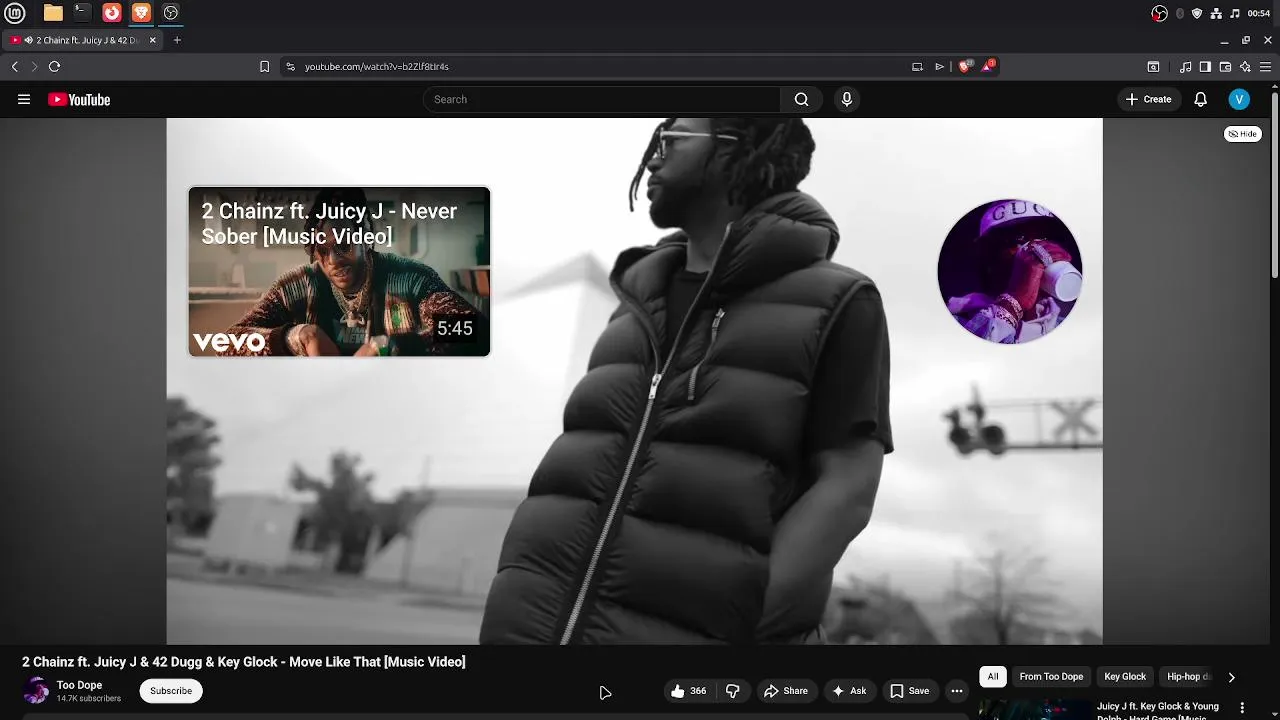
Task: Go back to the previous page
Action: pyautogui.click(x=15, y=67)
